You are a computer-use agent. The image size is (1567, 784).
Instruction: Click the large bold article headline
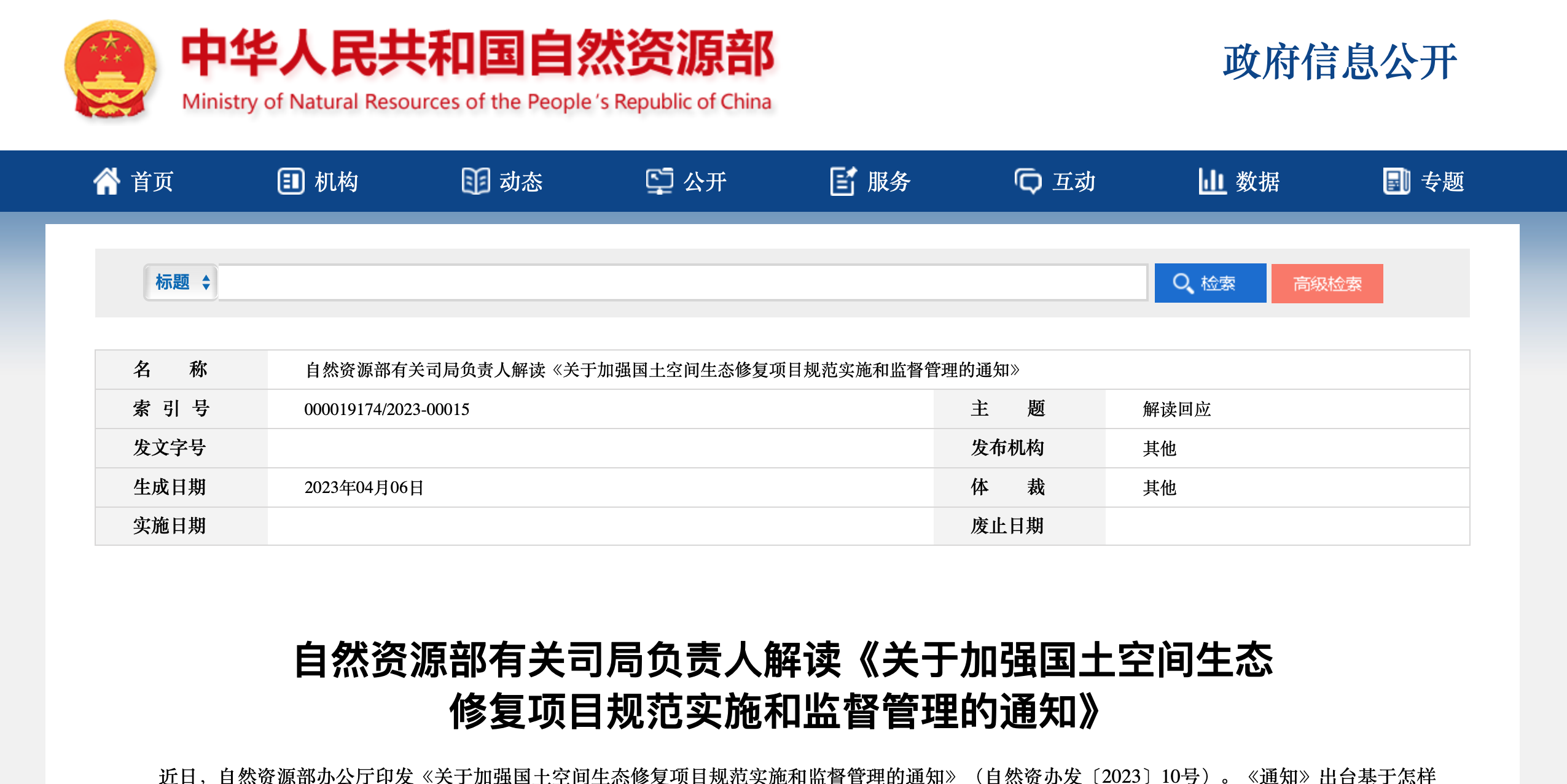tap(783, 685)
